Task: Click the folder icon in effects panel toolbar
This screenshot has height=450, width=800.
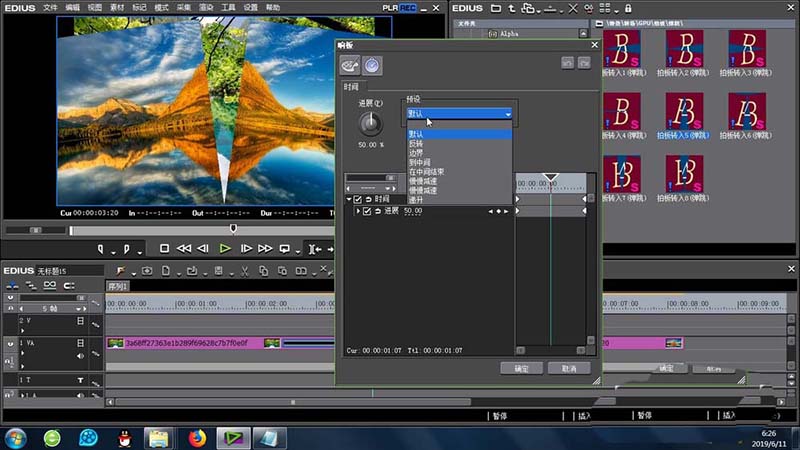Action: 495,8
